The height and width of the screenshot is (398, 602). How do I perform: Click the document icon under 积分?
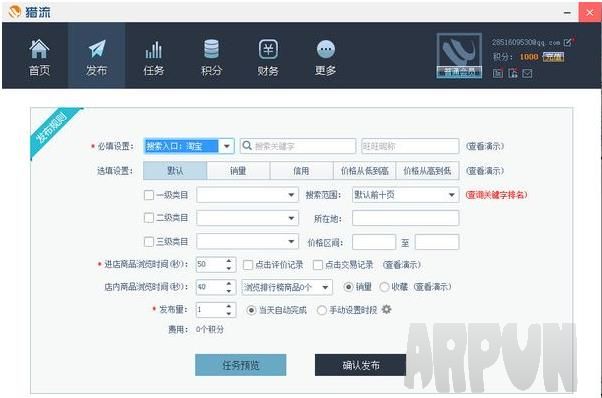513,73
